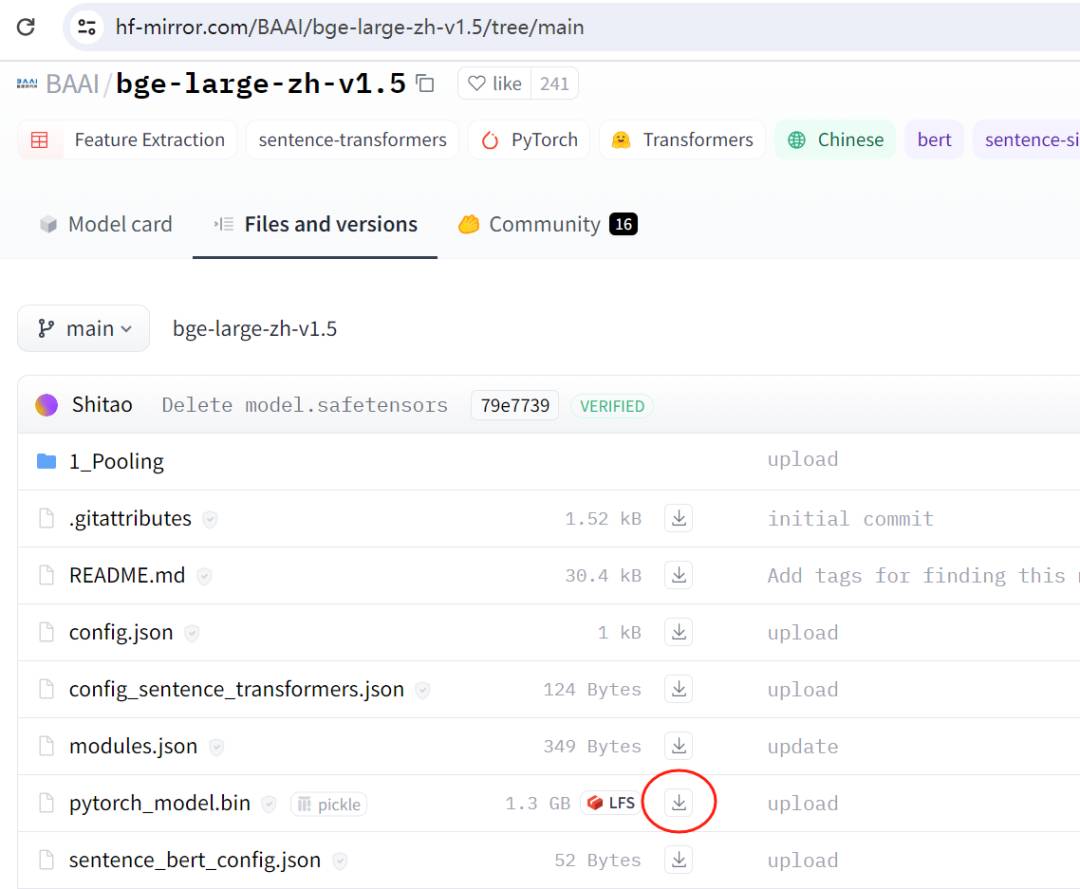Switch to the Model card tab
Screen dimensions: 1080x889
(x=106, y=224)
